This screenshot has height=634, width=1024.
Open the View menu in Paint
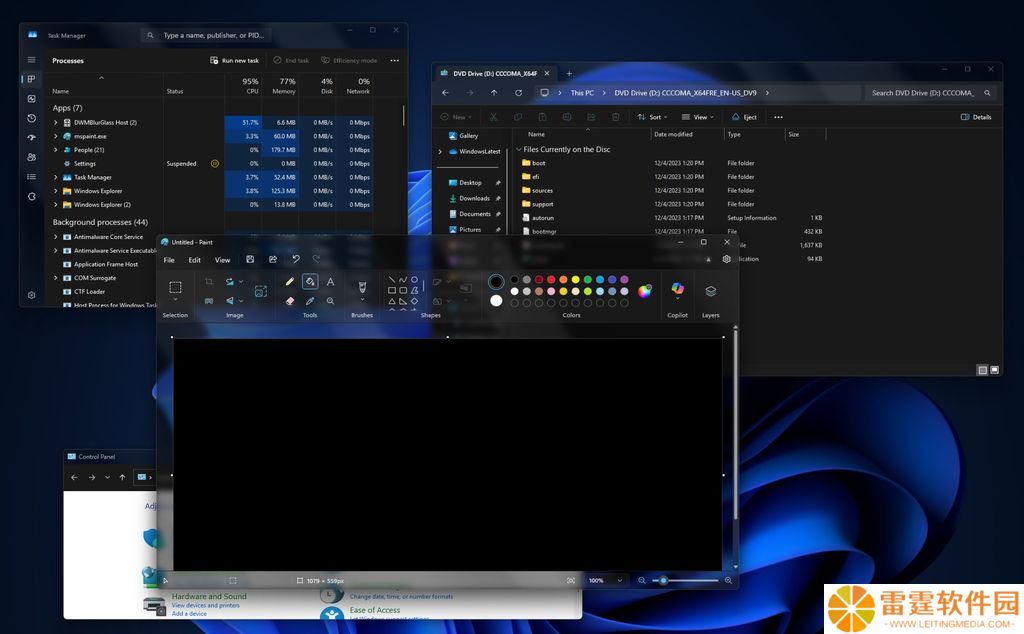tap(223, 260)
